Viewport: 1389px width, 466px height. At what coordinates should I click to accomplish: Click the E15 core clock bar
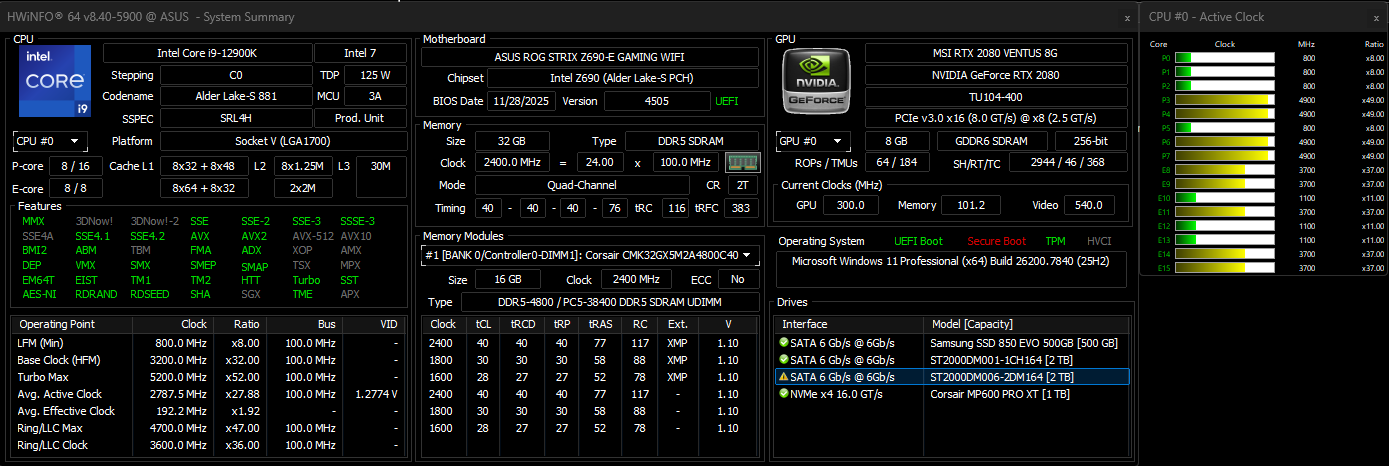pos(1224,268)
